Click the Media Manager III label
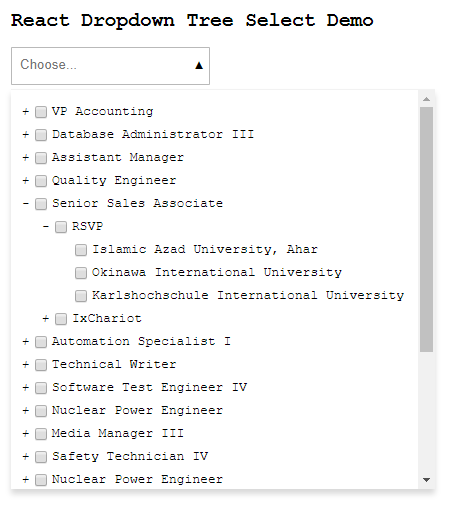 click(x=118, y=433)
